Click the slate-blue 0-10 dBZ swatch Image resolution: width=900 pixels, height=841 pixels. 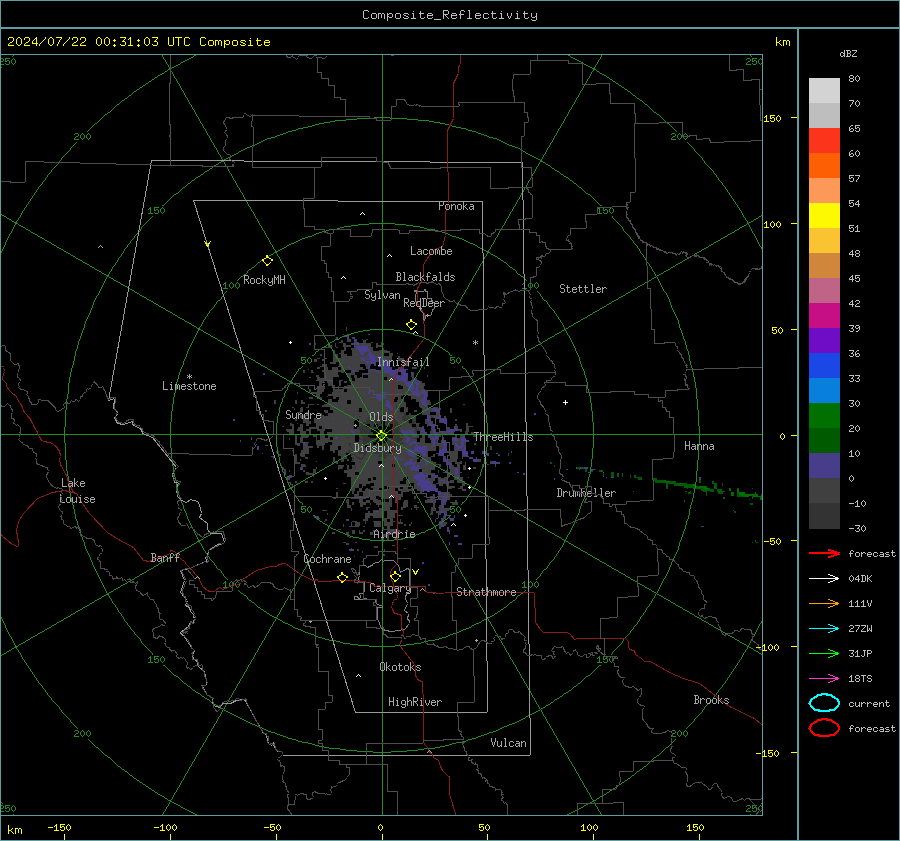(824, 466)
